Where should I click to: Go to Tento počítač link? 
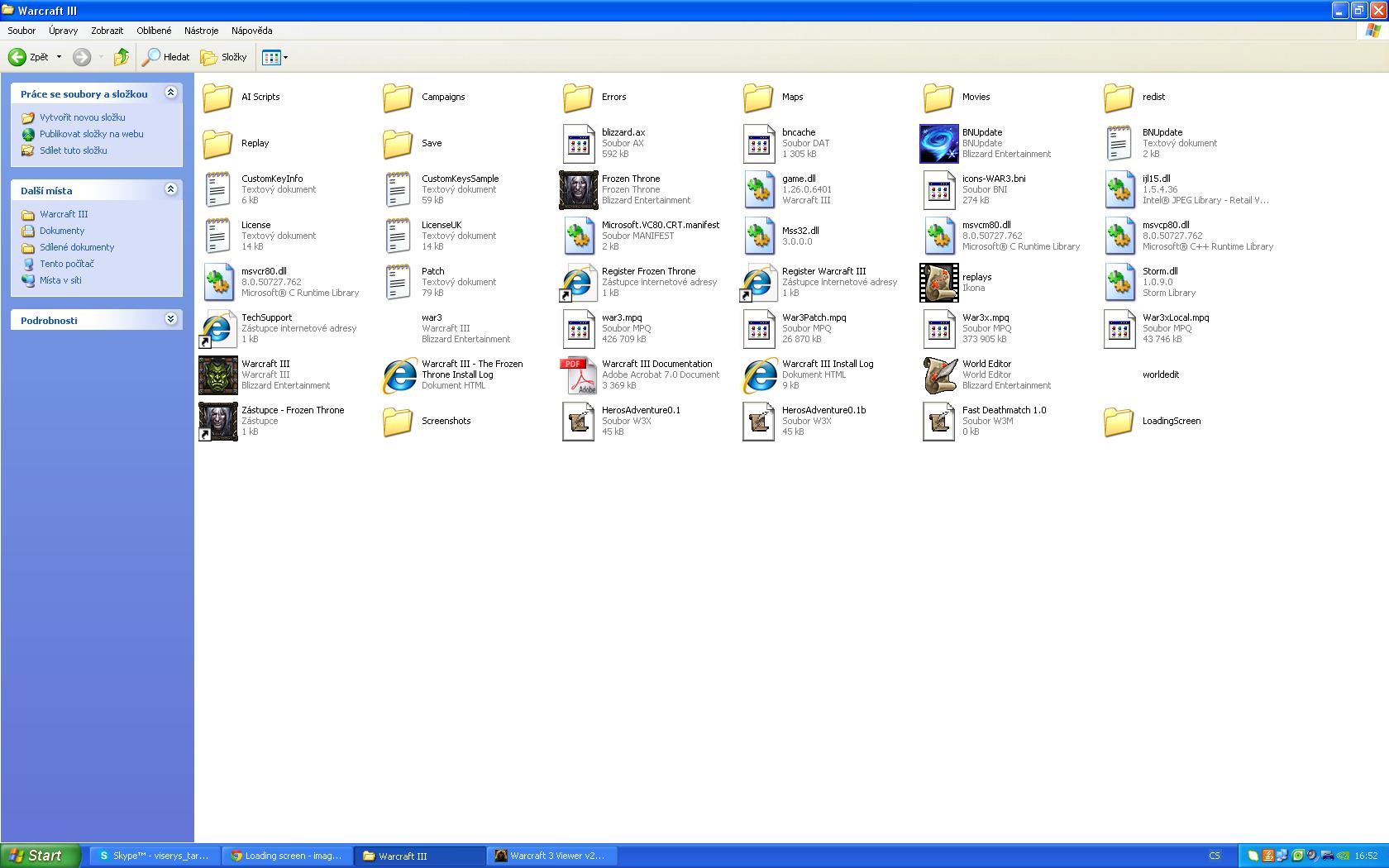pyautogui.click(x=67, y=264)
